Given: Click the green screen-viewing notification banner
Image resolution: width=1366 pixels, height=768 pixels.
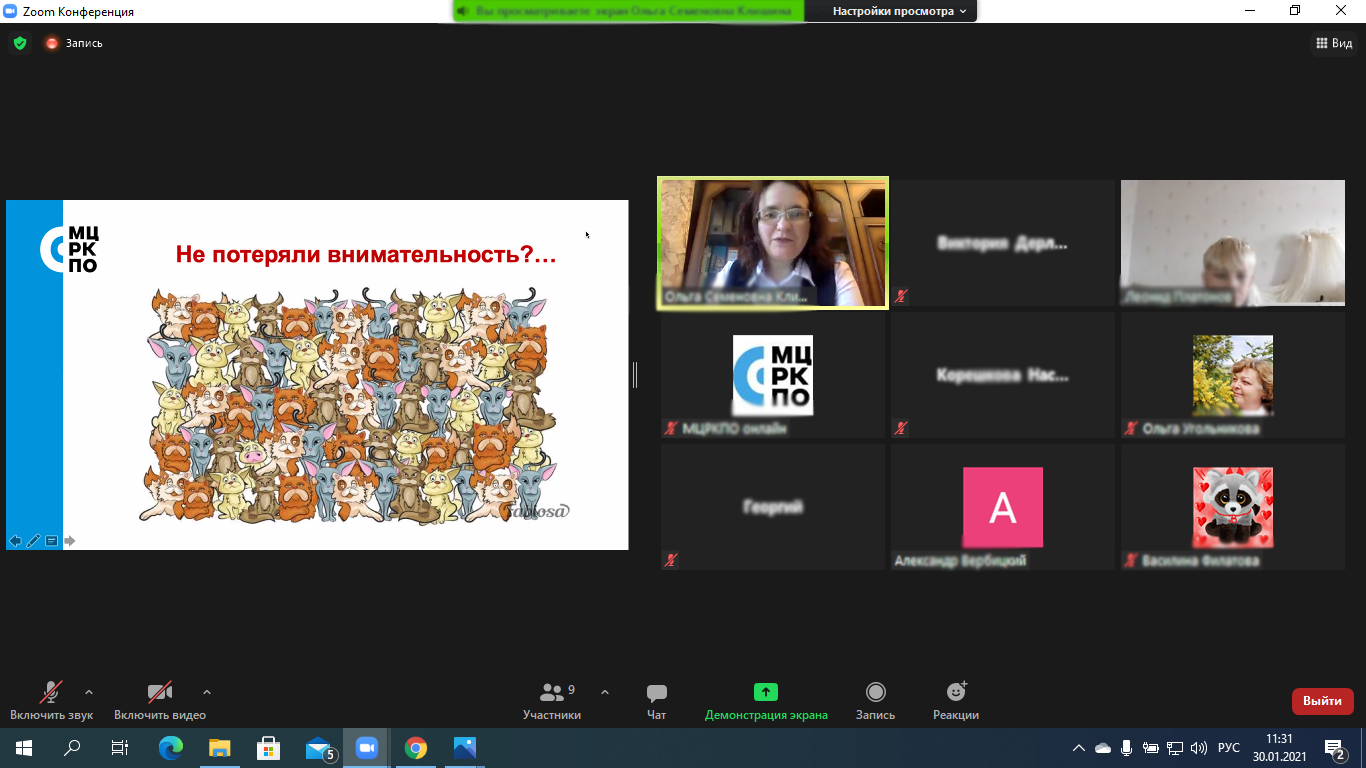Looking at the screenshot, I should [x=628, y=11].
